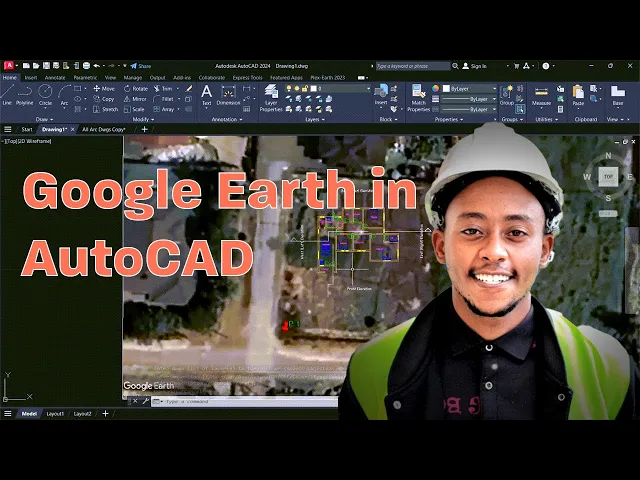640x480 pixels.
Task: Expand the Utilities panel
Action: [547, 120]
